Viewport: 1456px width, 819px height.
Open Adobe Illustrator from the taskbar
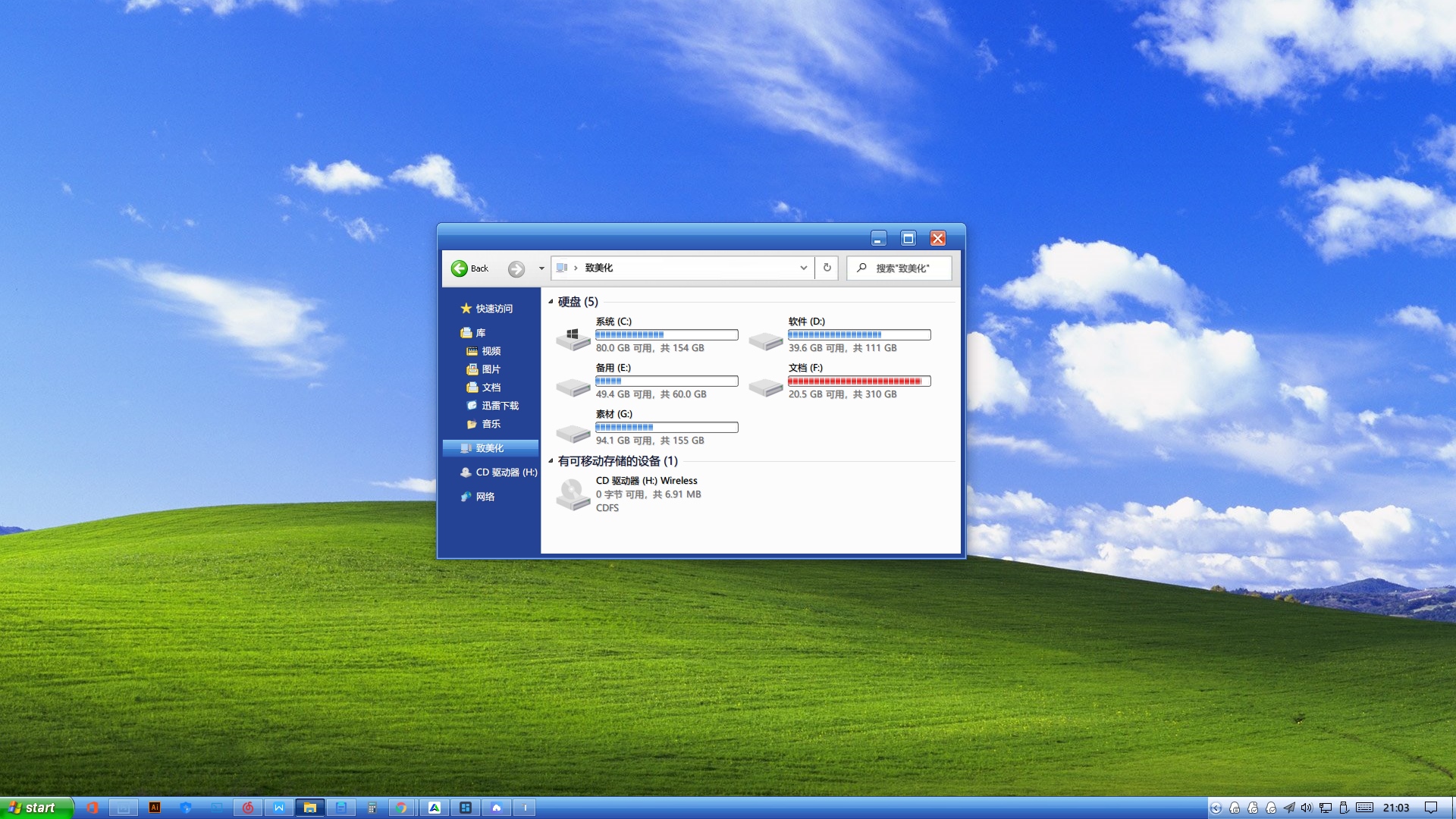click(155, 808)
